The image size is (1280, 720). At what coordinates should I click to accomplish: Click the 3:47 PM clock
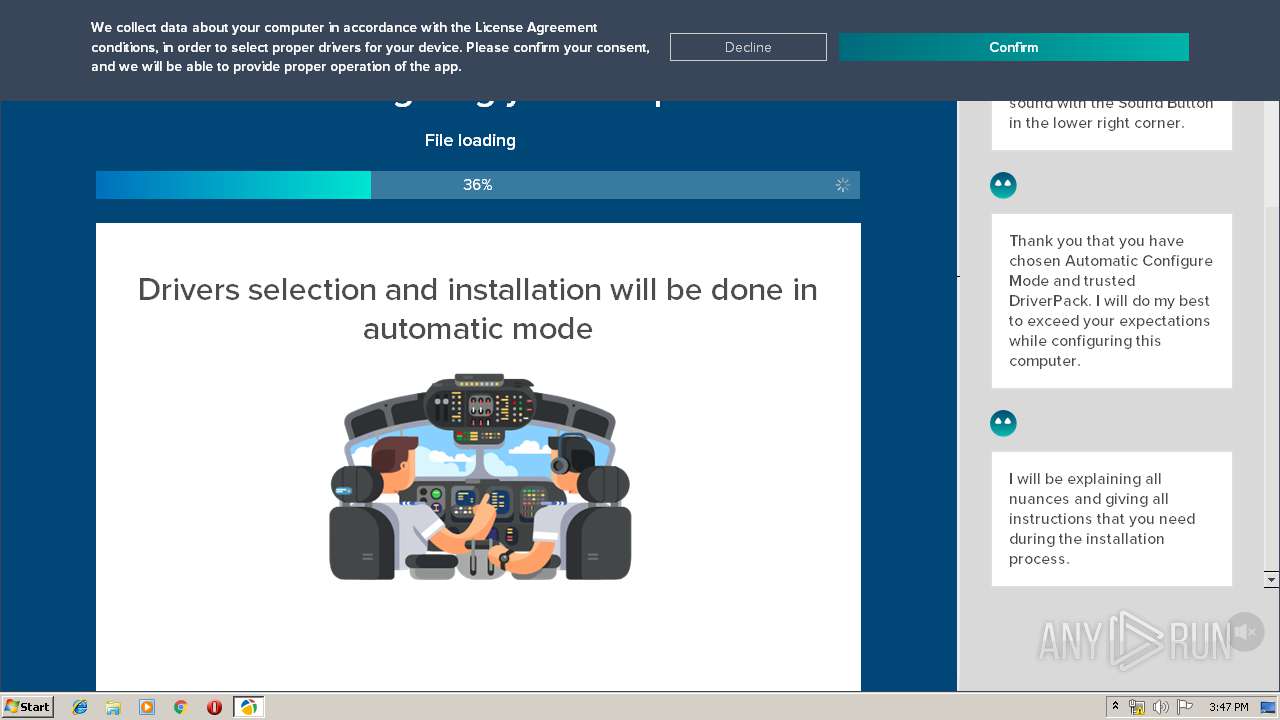coord(1228,707)
